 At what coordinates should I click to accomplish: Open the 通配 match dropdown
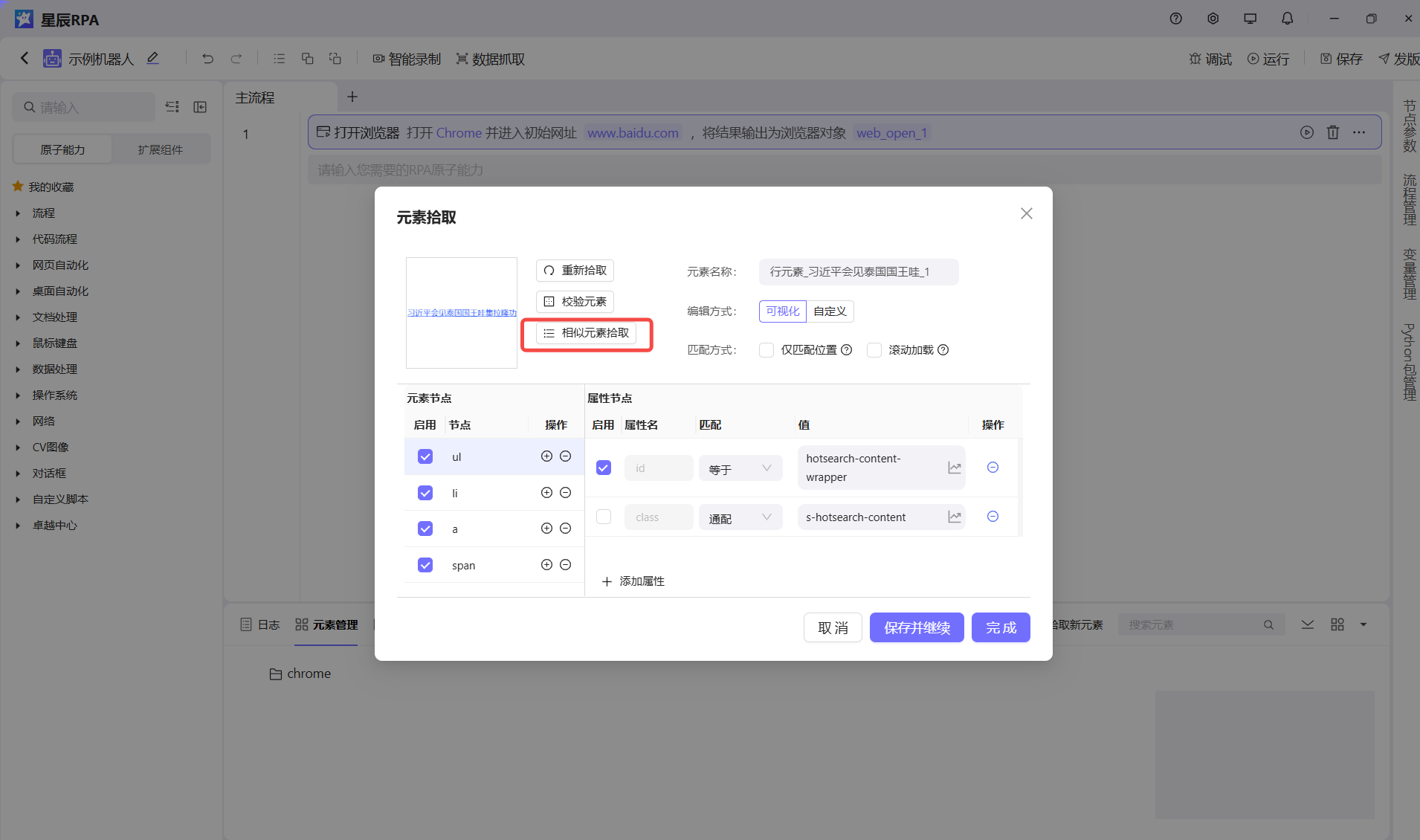tap(740, 517)
